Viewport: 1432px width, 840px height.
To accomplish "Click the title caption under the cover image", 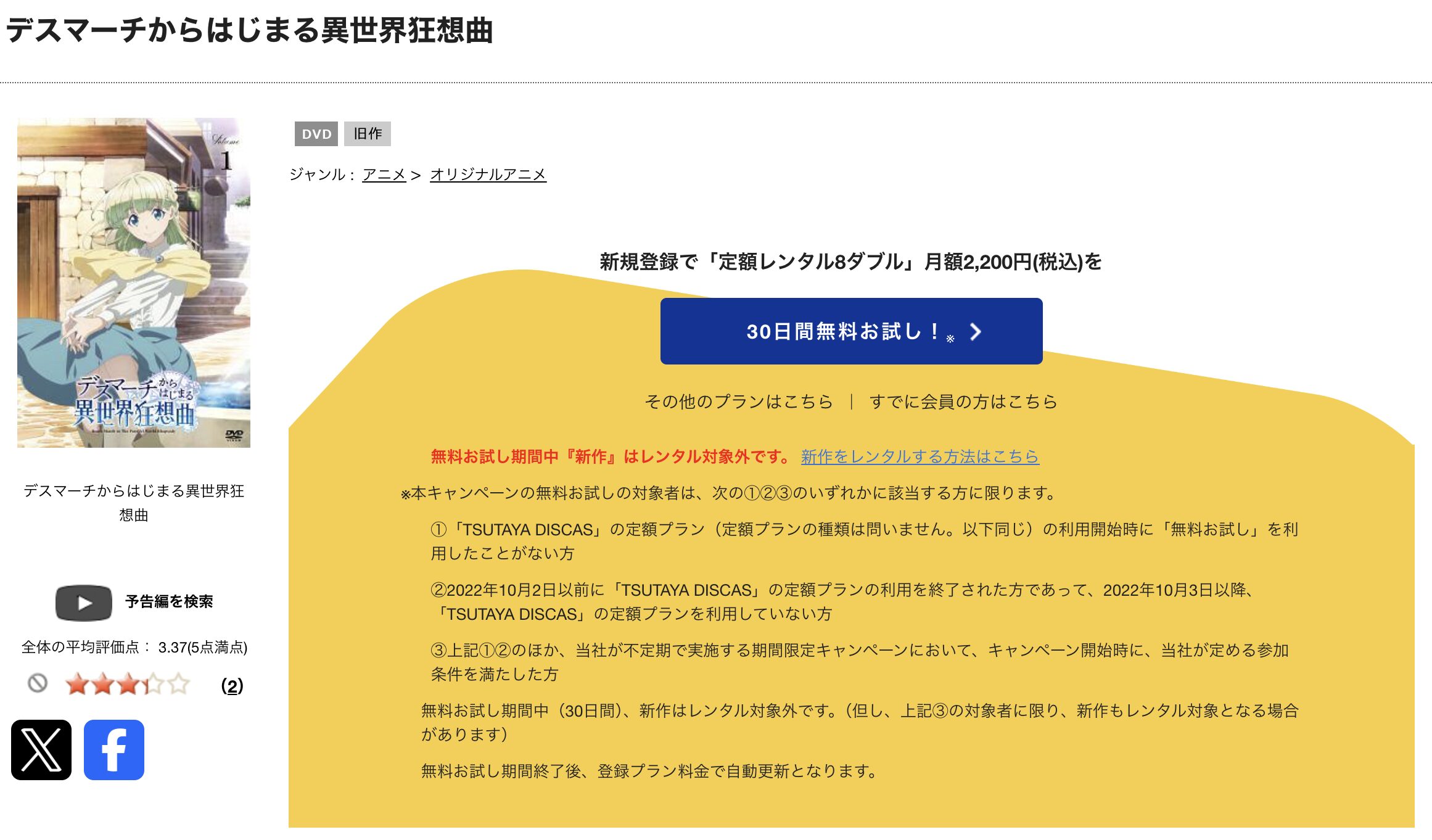I will (134, 503).
